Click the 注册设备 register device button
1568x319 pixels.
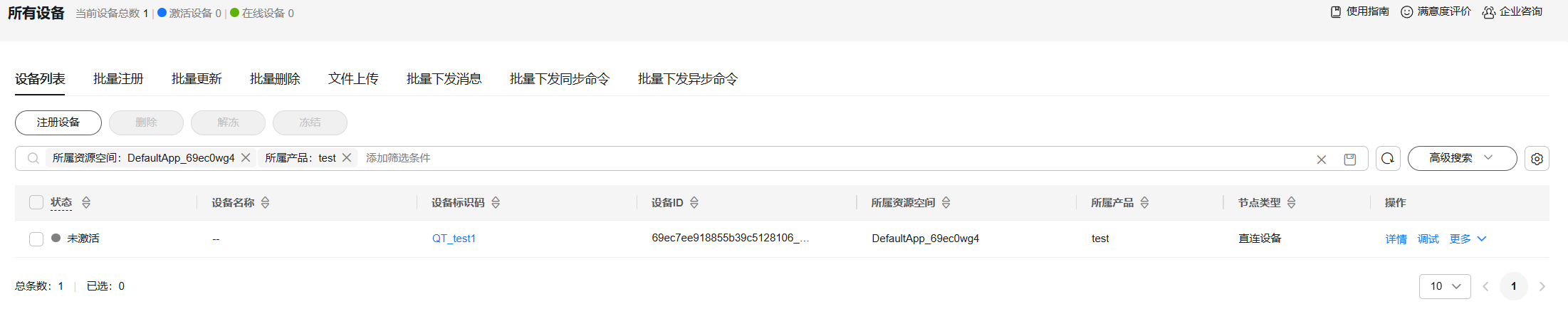point(58,122)
